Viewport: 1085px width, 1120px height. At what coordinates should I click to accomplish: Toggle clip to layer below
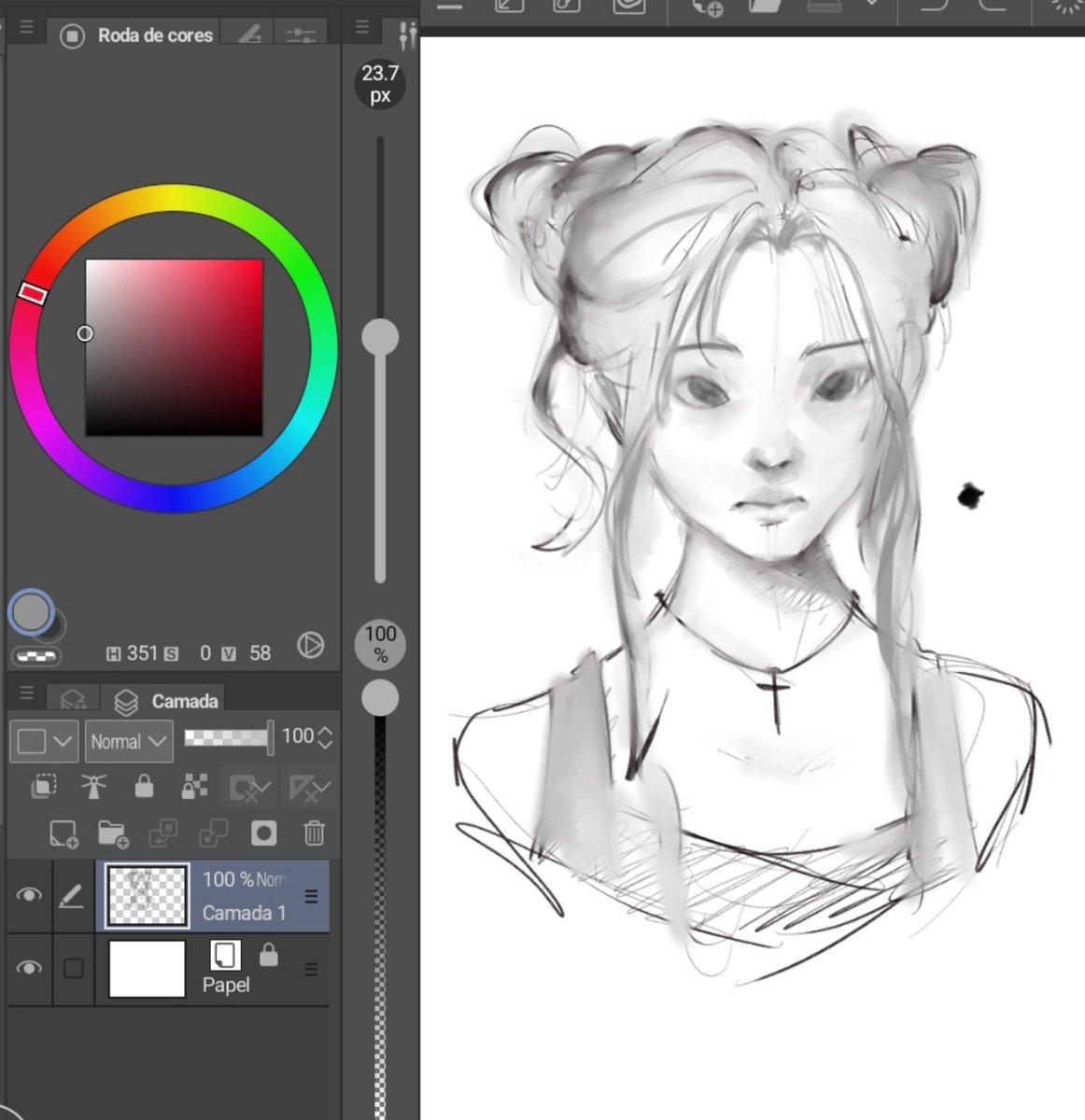(x=43, y=787)
